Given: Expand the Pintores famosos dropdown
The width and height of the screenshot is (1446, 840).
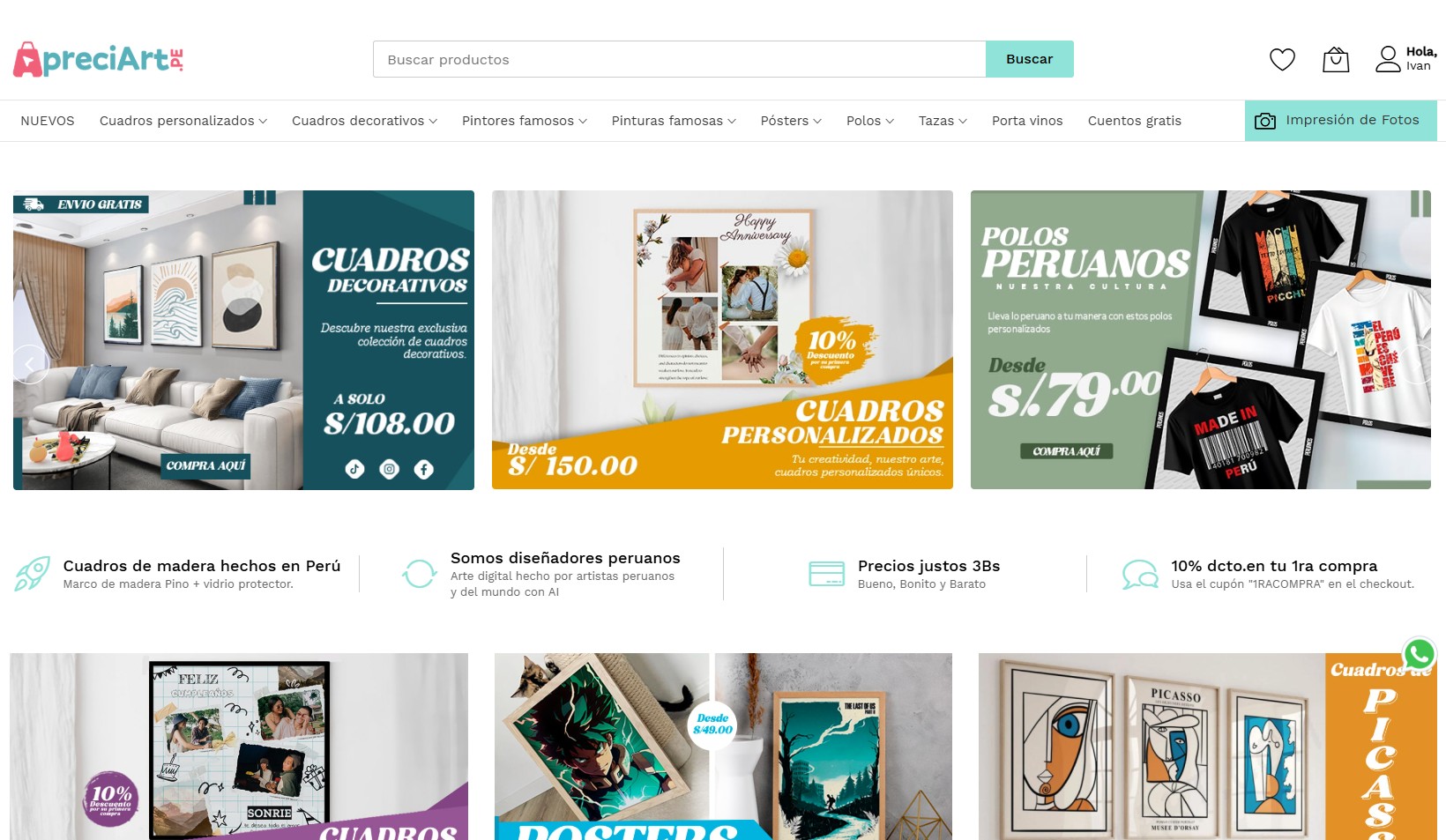Looking at the screenshot, I should pos(525,121).
